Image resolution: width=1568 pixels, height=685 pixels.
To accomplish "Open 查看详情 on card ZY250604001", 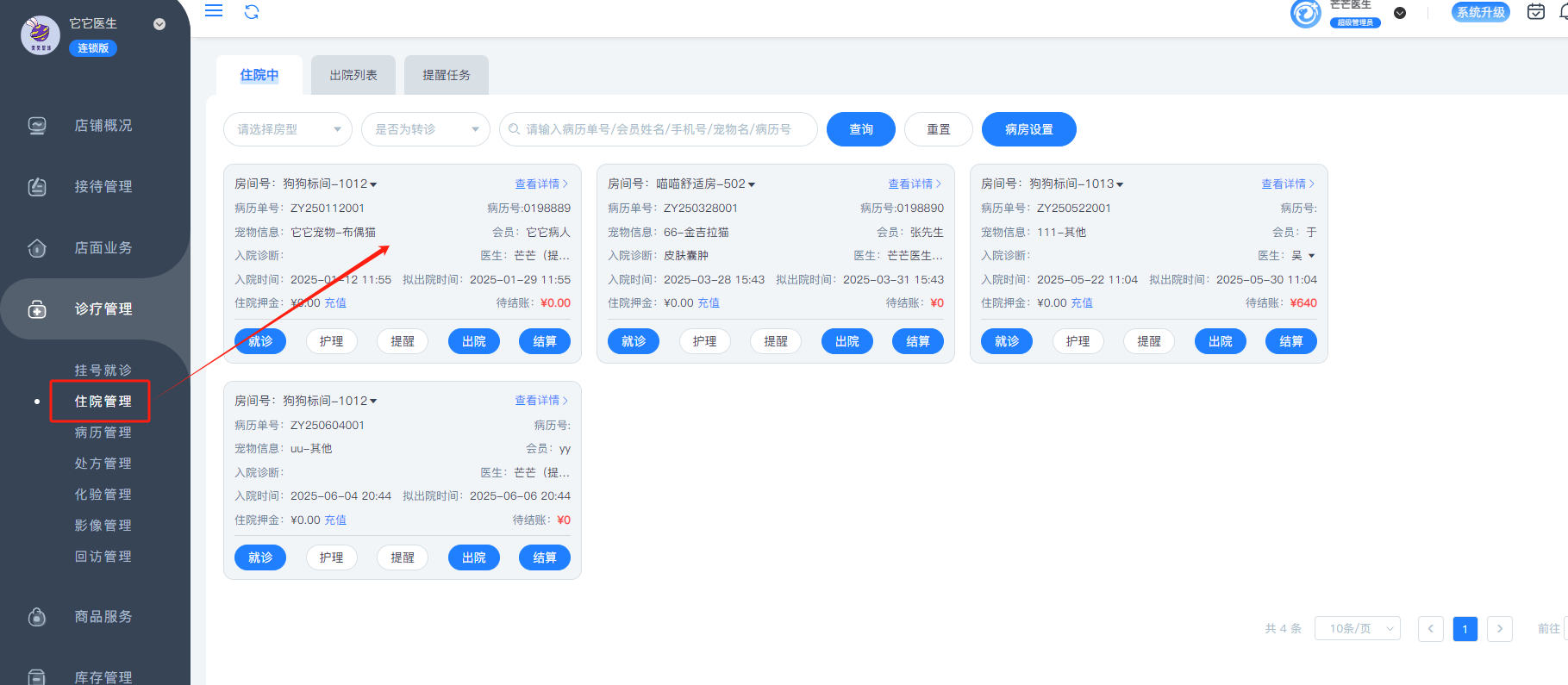I will pos(541,401).
